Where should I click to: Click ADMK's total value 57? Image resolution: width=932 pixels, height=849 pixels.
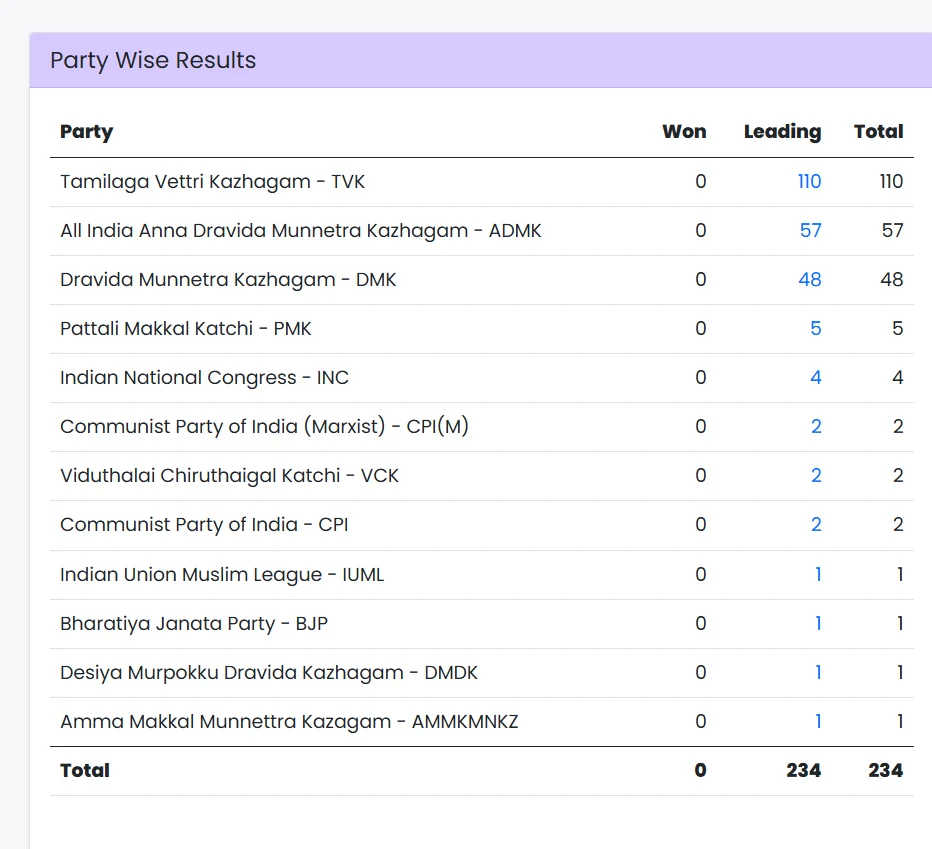click(892, 230)
